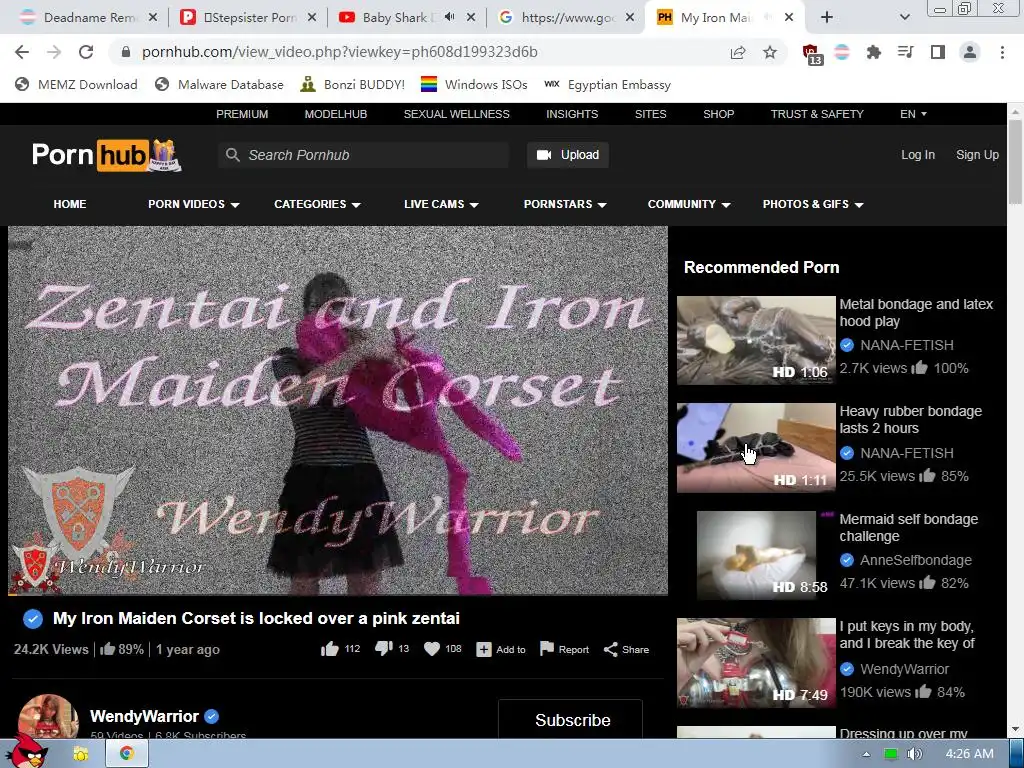Show hidden system tray icons arrow
The image size is (1024, 768).
867,754
